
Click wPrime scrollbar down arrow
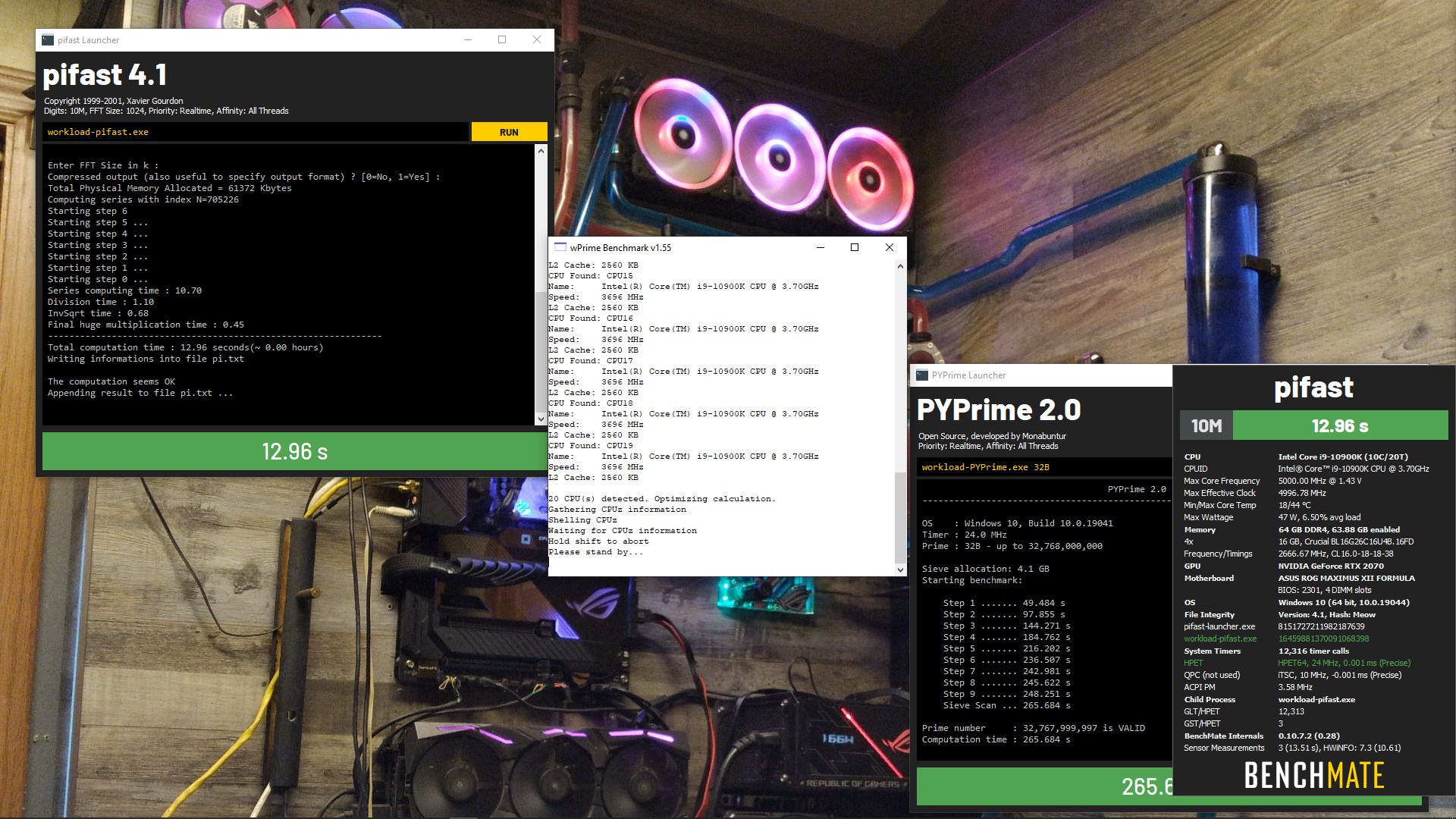[900, 570]
